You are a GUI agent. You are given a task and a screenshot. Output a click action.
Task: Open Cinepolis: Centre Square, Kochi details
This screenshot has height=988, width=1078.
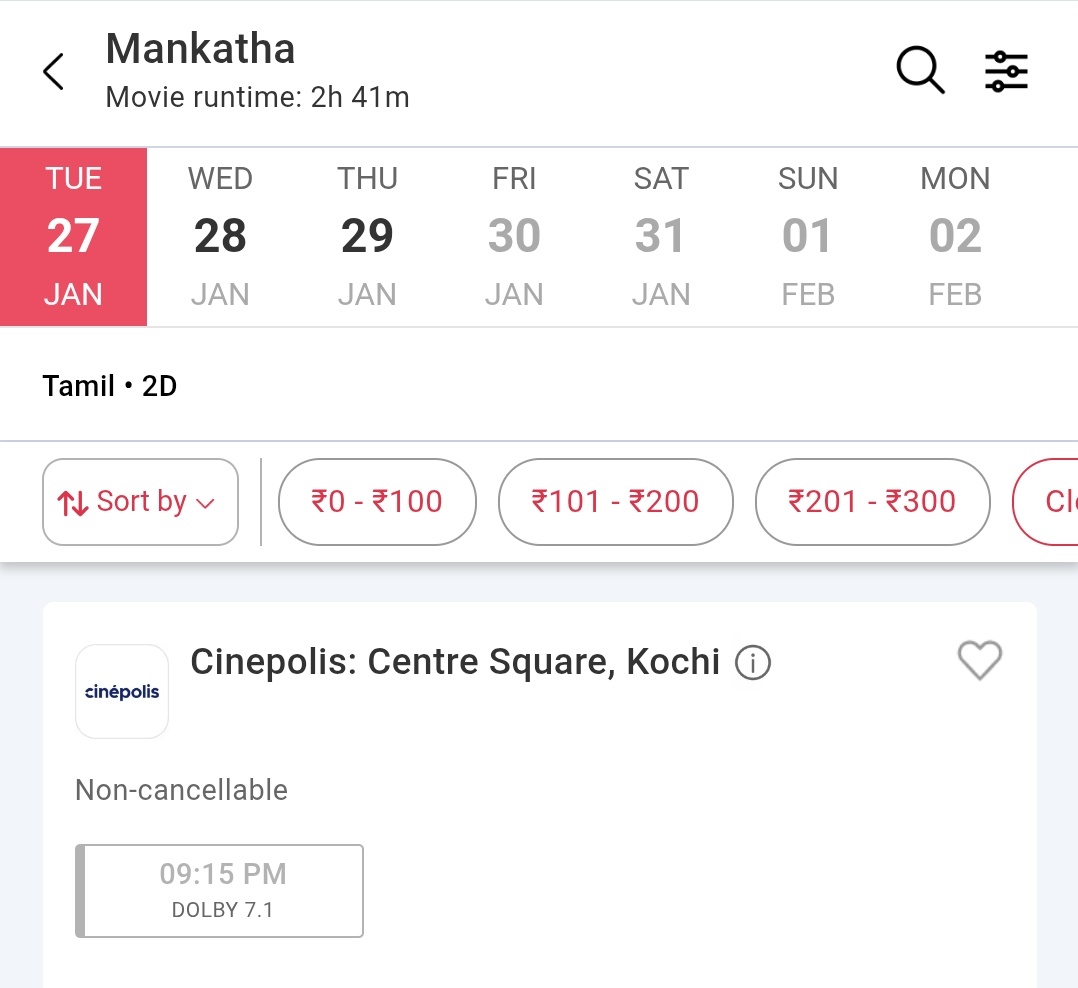coord(454,662)
